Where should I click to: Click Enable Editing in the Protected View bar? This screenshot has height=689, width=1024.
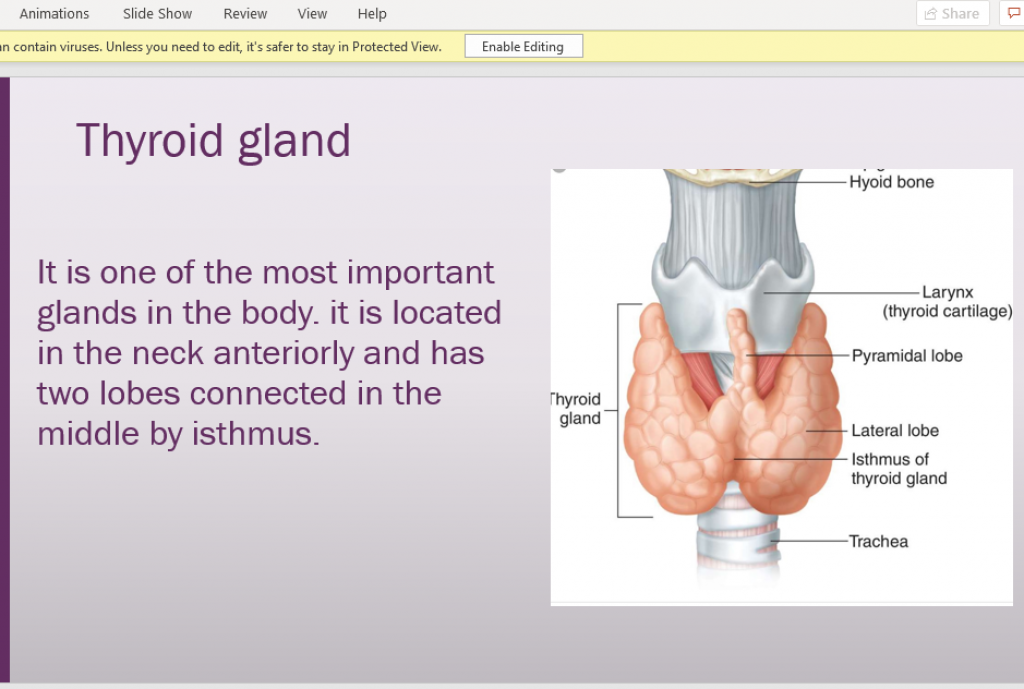tap(523, 46)
